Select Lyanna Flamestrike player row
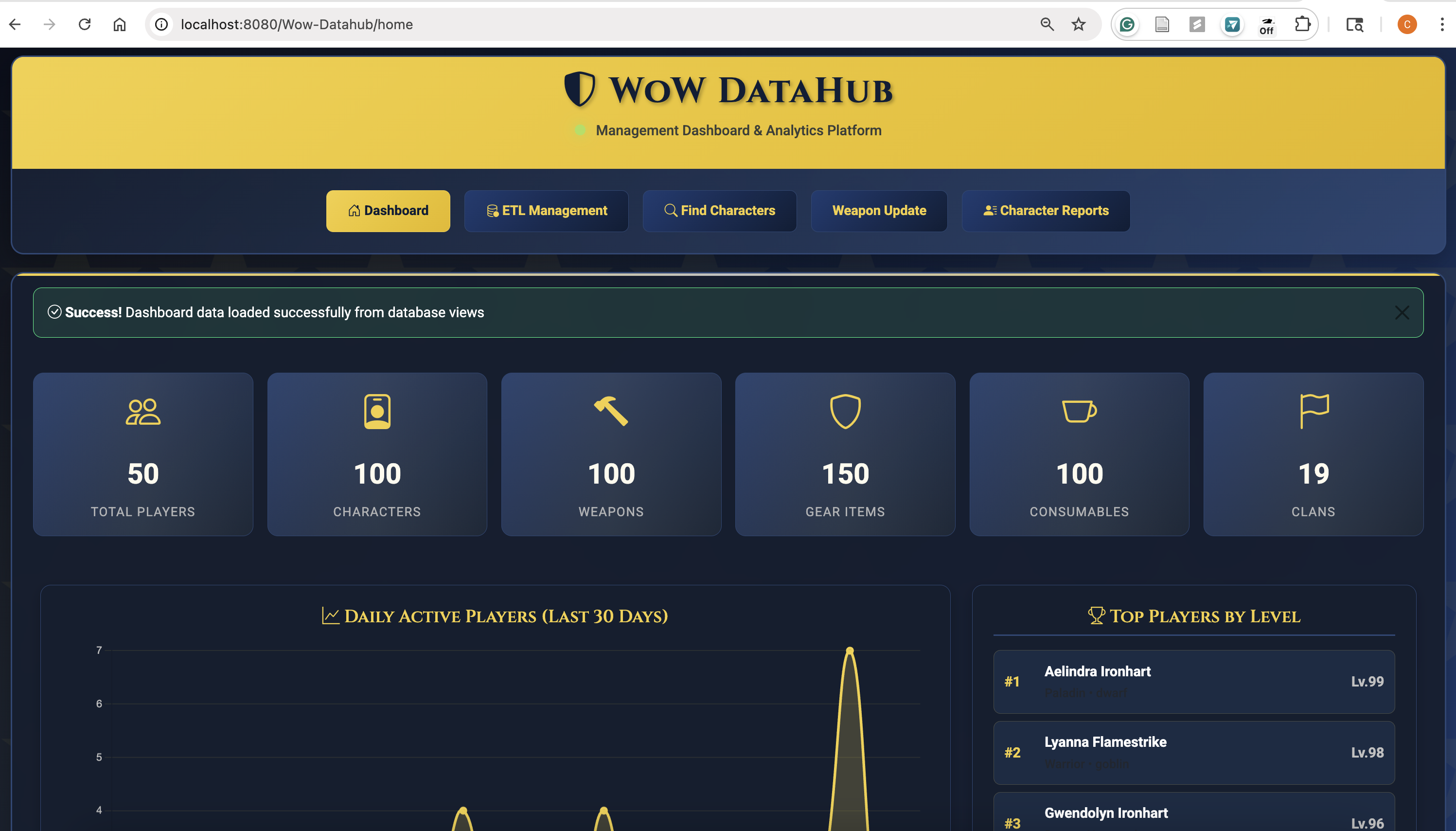This screenshot has height=831, width=1456. coord(1194,753)
